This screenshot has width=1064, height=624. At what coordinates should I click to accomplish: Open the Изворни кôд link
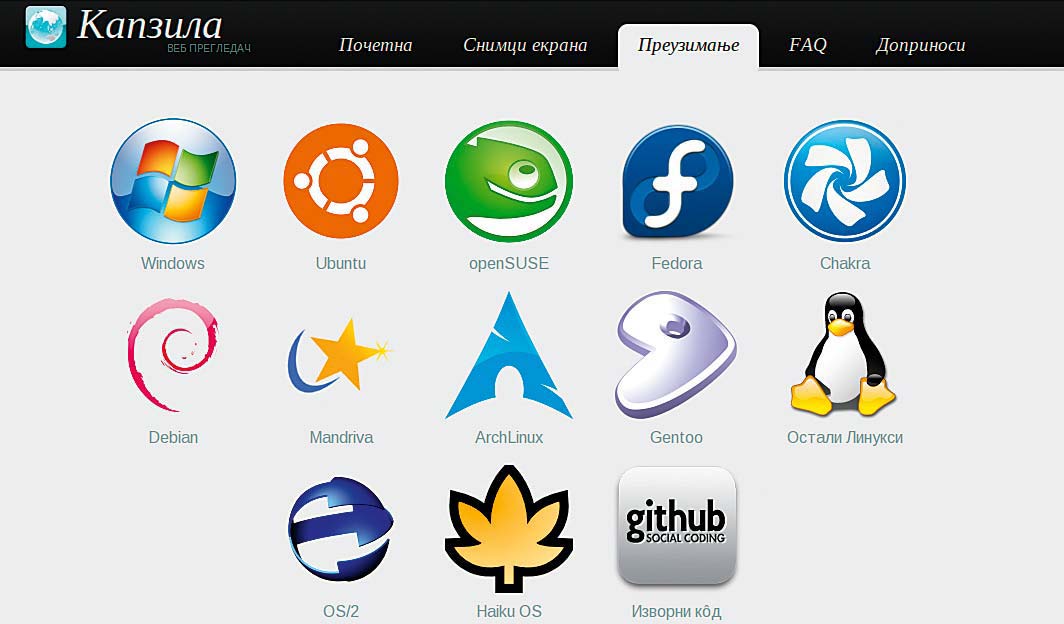coord(677,611)
